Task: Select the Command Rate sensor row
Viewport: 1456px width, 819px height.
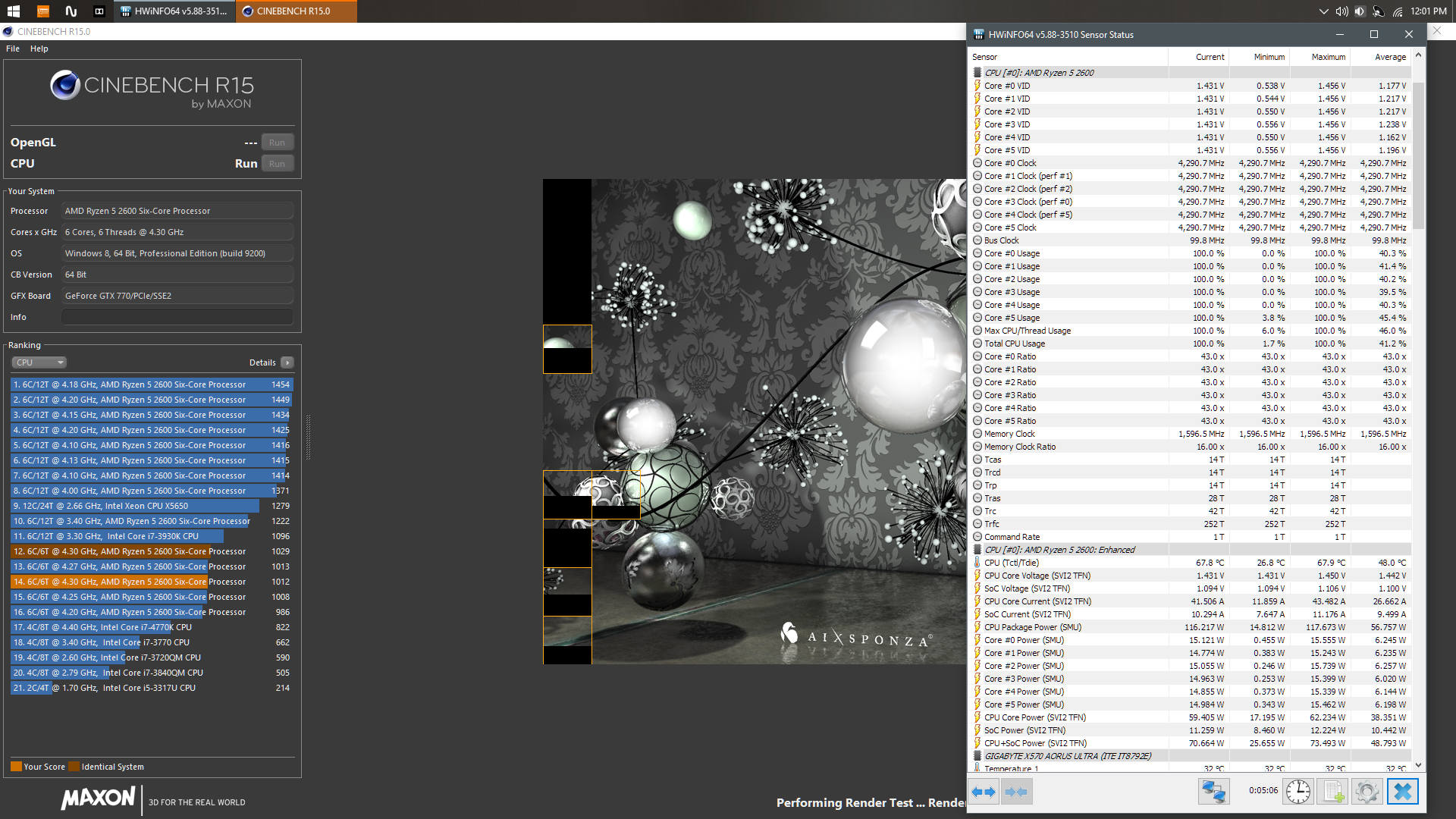Action: (x=1191, y=537)
